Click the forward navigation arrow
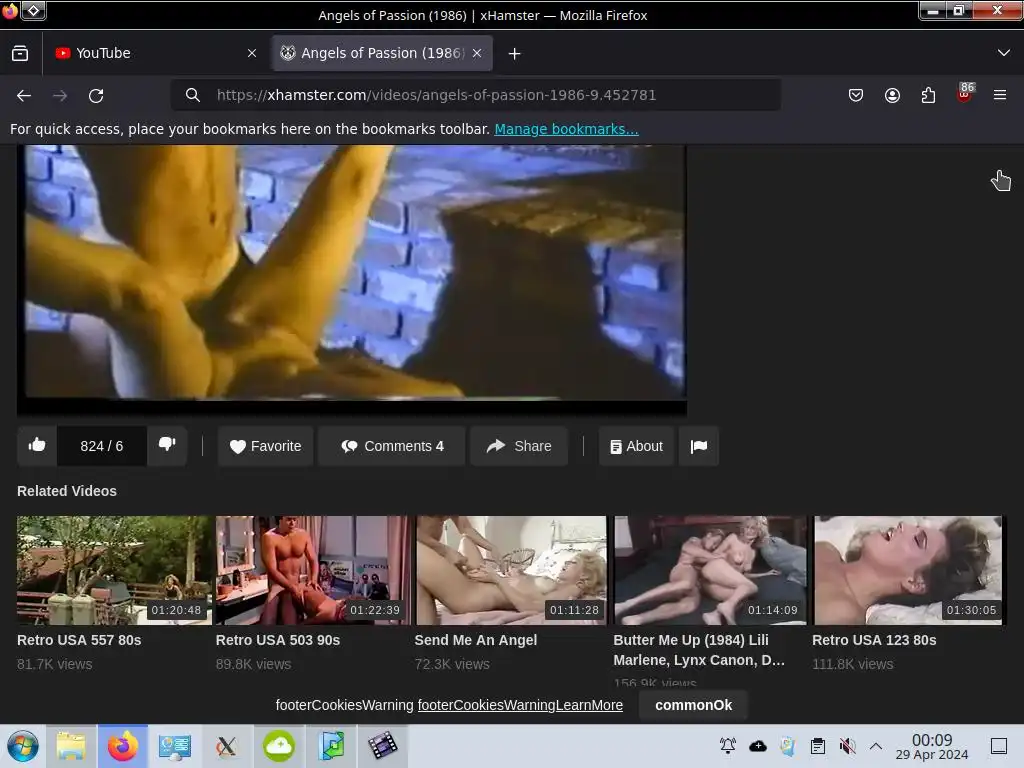This screenshot has width=1024, height=768. coord(60,96)
